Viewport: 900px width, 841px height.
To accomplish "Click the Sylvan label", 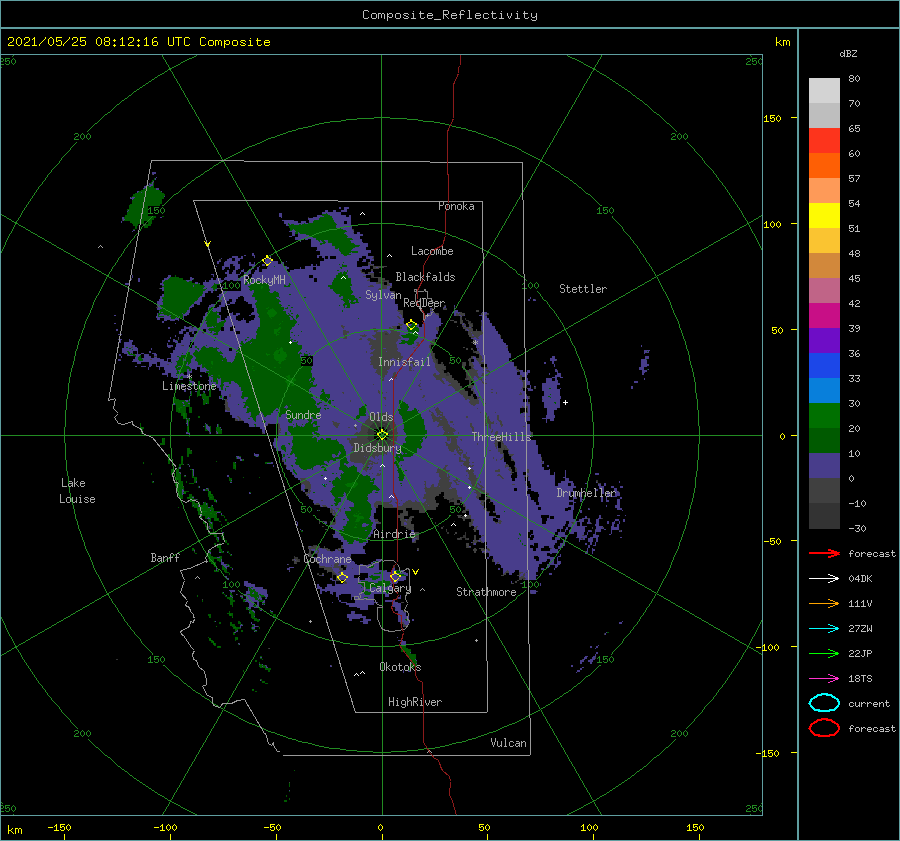I will (383, 295).
